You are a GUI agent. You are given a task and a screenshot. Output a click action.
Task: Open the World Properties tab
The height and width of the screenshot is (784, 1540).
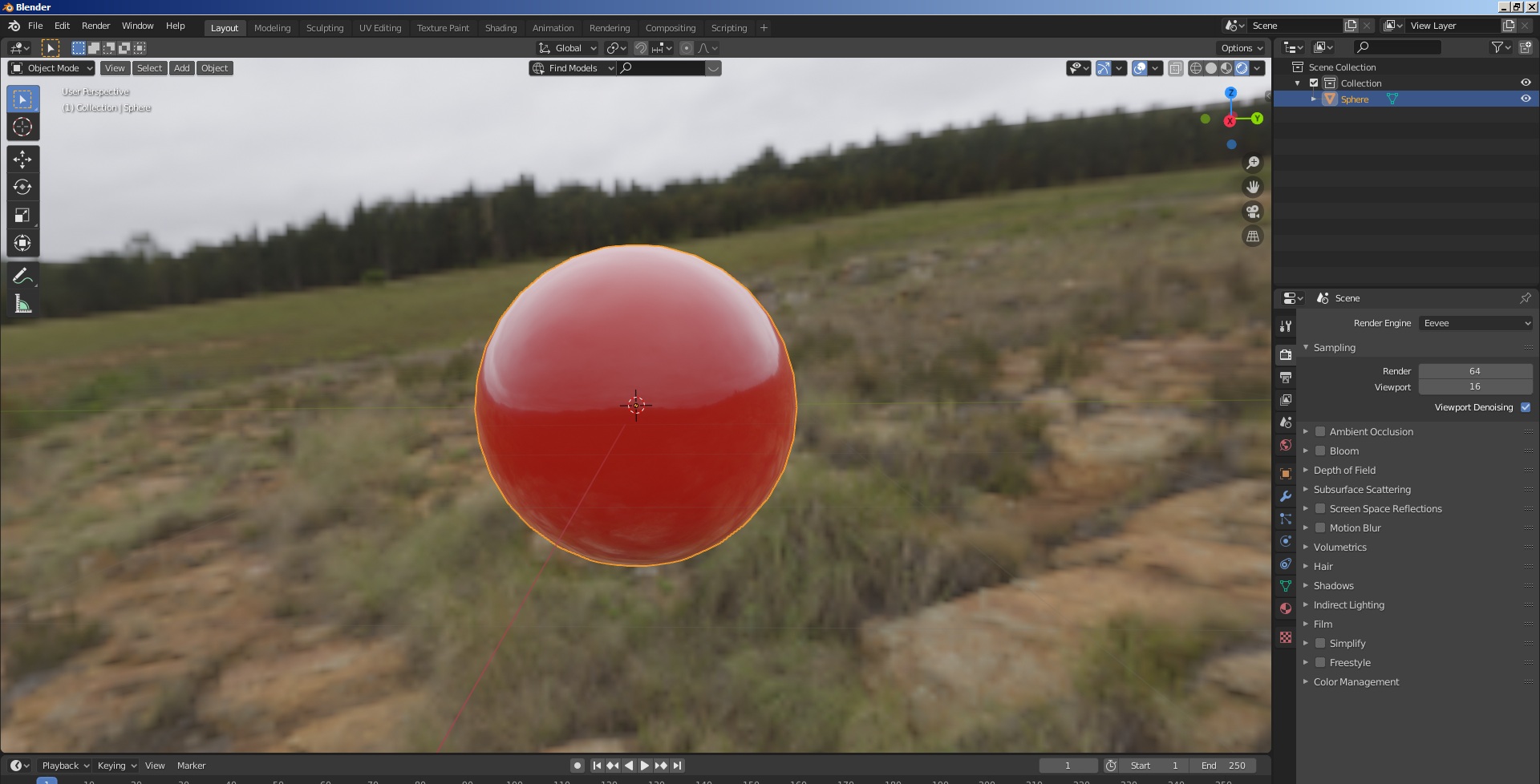pyautogui.click(x=1286, y=445)
